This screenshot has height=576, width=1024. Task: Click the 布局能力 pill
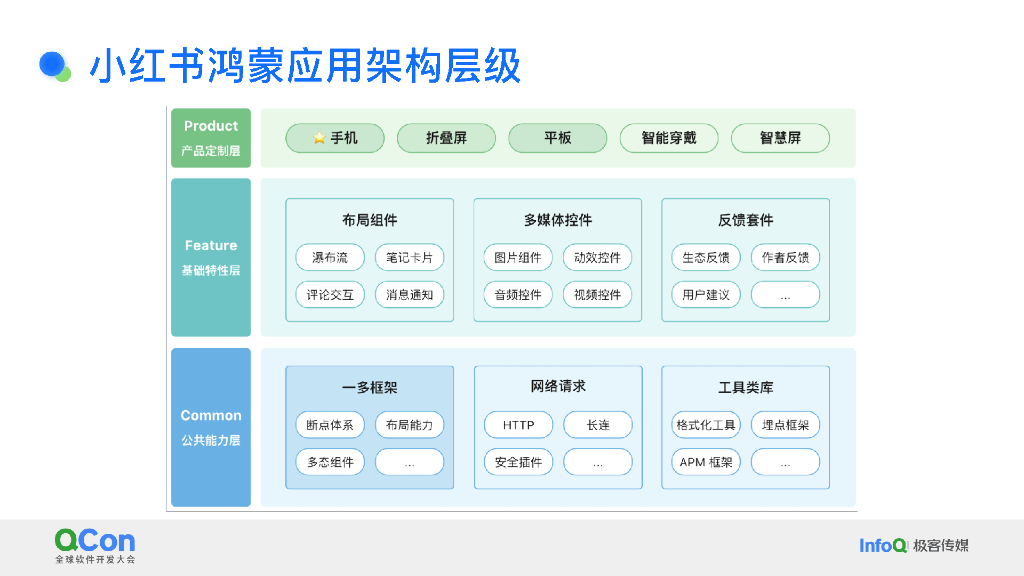click(409, 424)
